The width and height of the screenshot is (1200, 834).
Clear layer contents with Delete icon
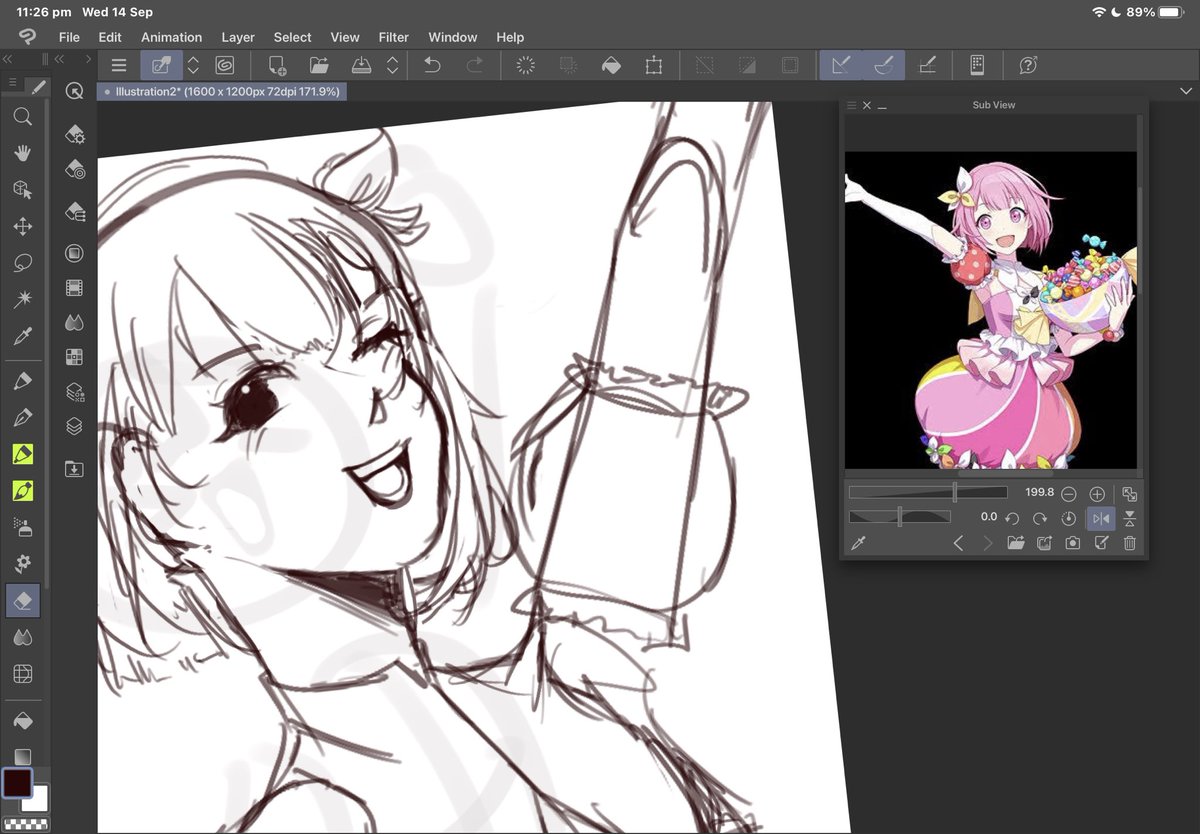pyautogui.click(x=526, y=65)
